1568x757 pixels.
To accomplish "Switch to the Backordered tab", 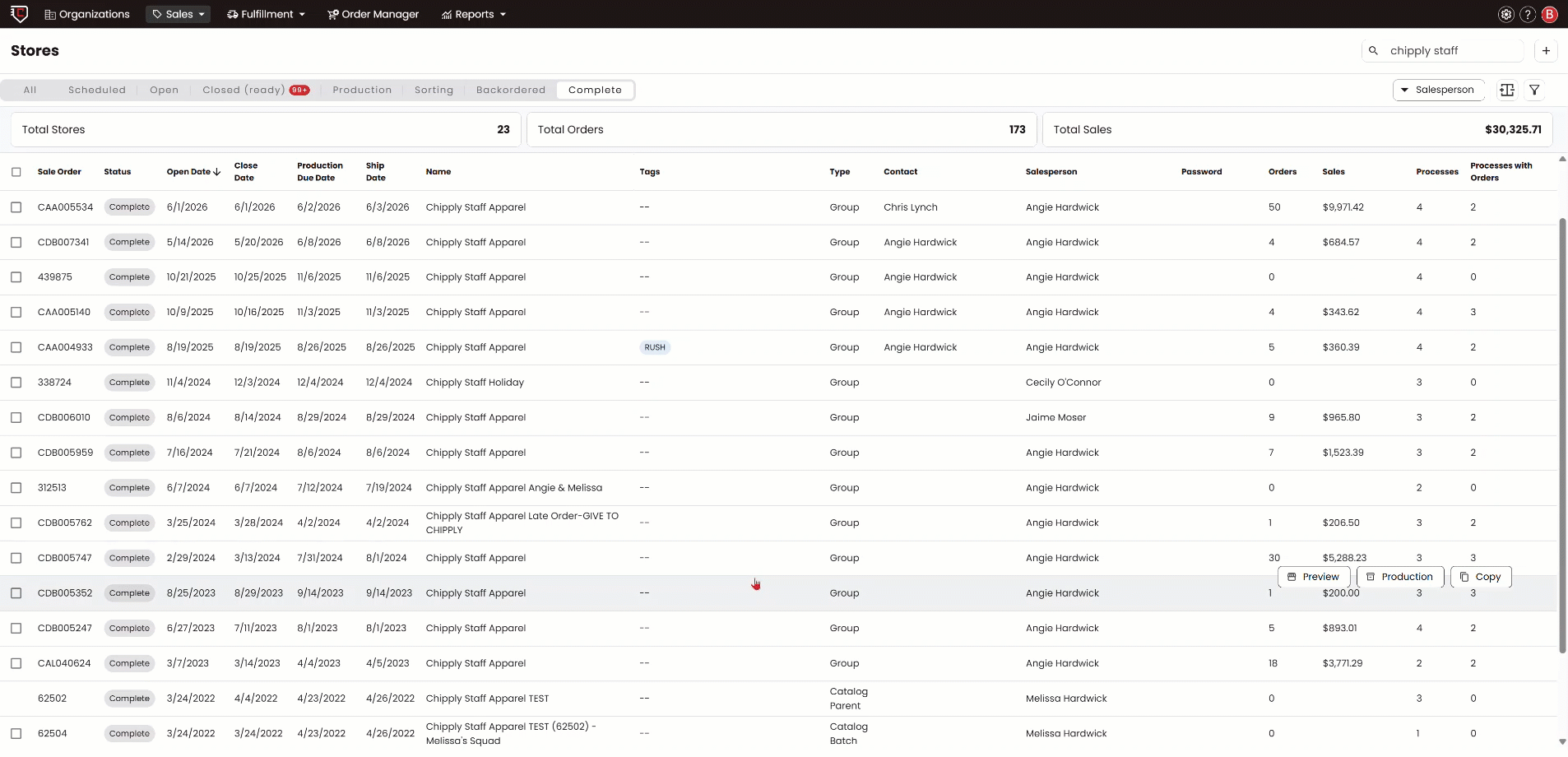I will click(x=511, y=90).
